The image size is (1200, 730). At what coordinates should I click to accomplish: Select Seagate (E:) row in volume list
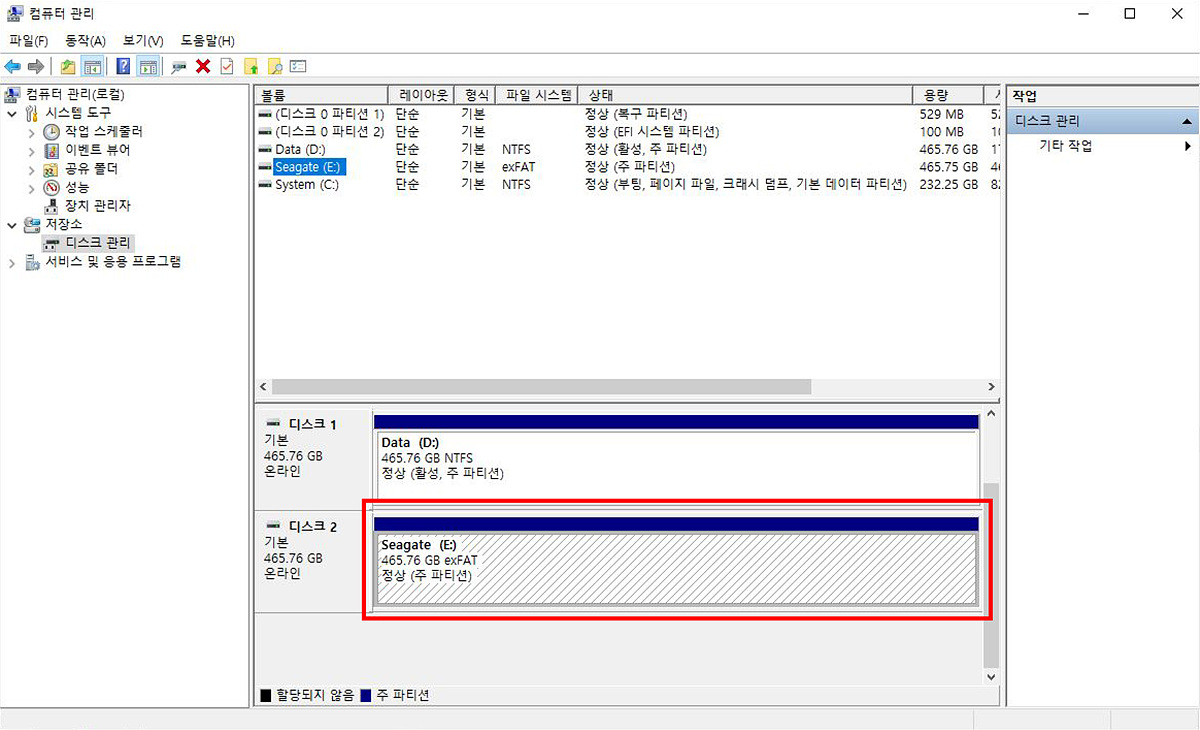pos(627,167)
